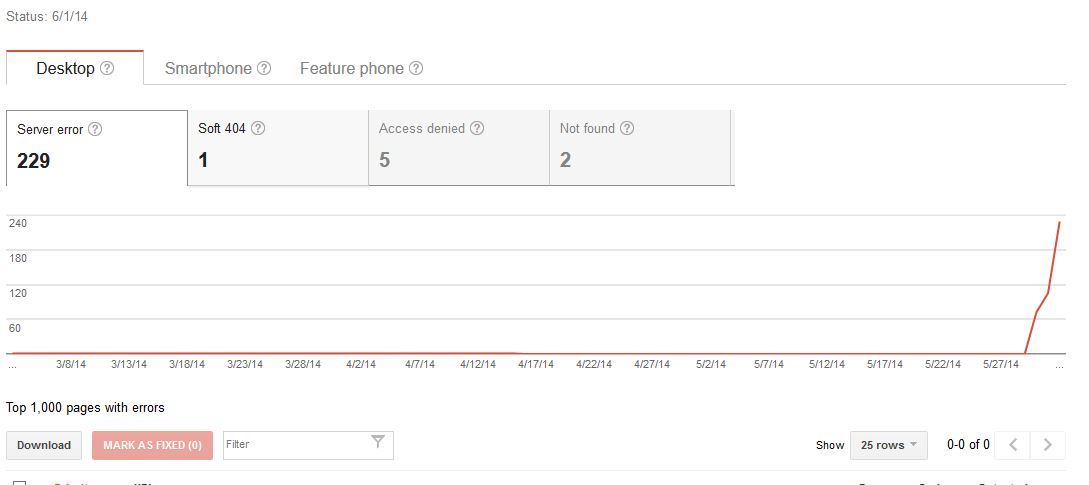The width and height of the screenshot is (1089, 485).
Task: Open the Feature phone help icon
Action: [416, 69]
